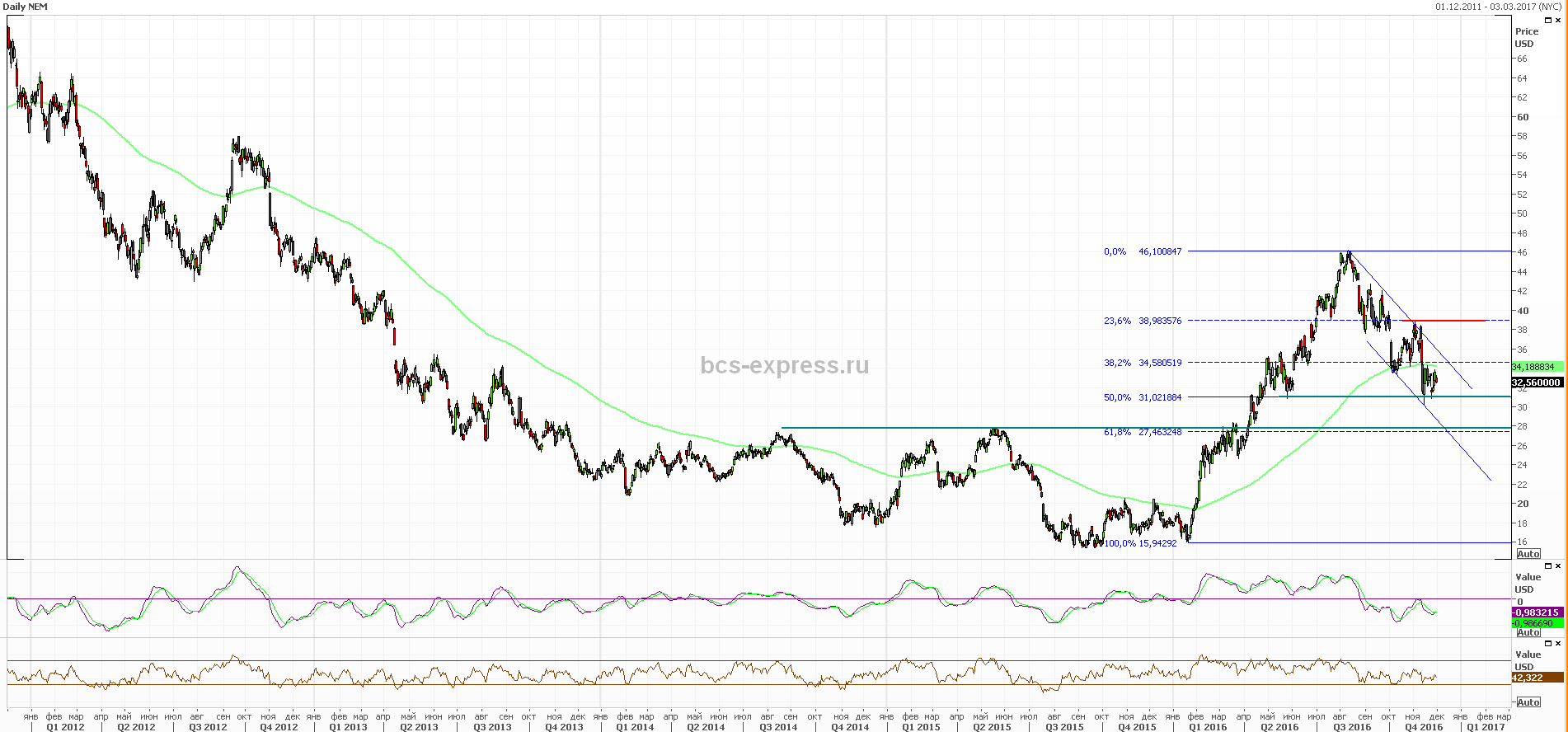1568x732 pixels.
Task: Maximize the main price chart panel
Action: pos(1548,21)
